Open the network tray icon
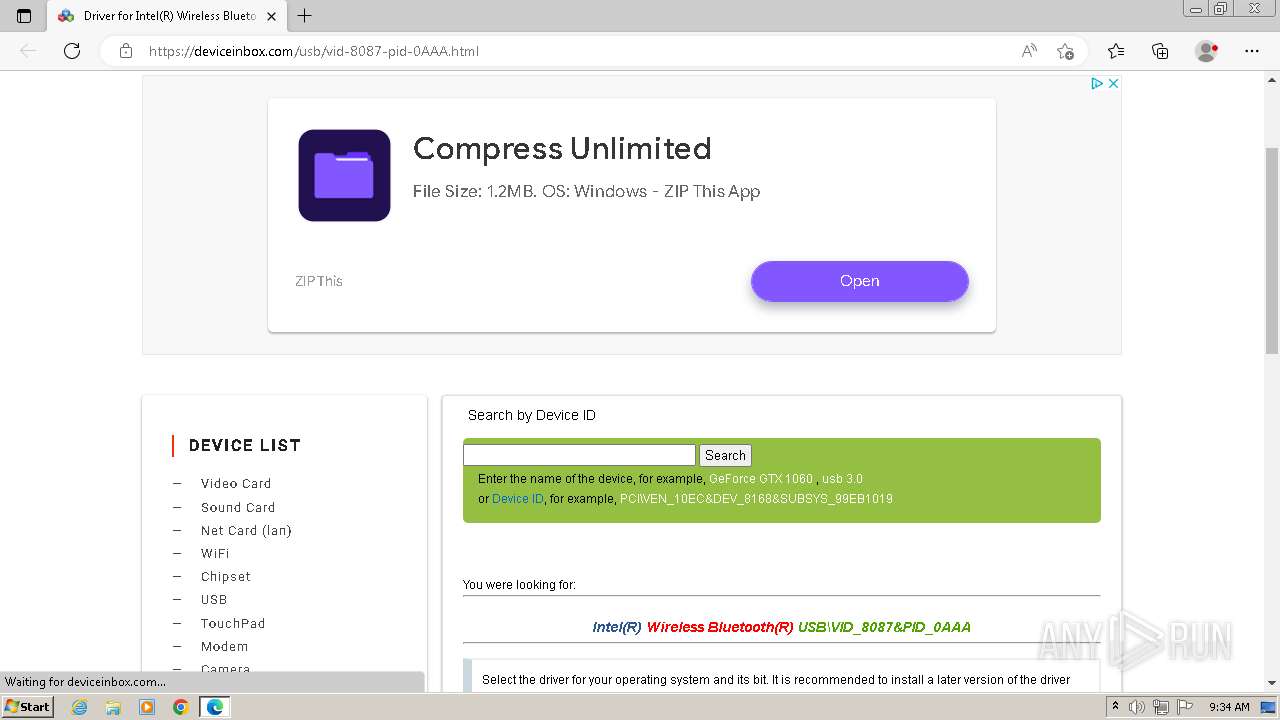 (1161, 707)
